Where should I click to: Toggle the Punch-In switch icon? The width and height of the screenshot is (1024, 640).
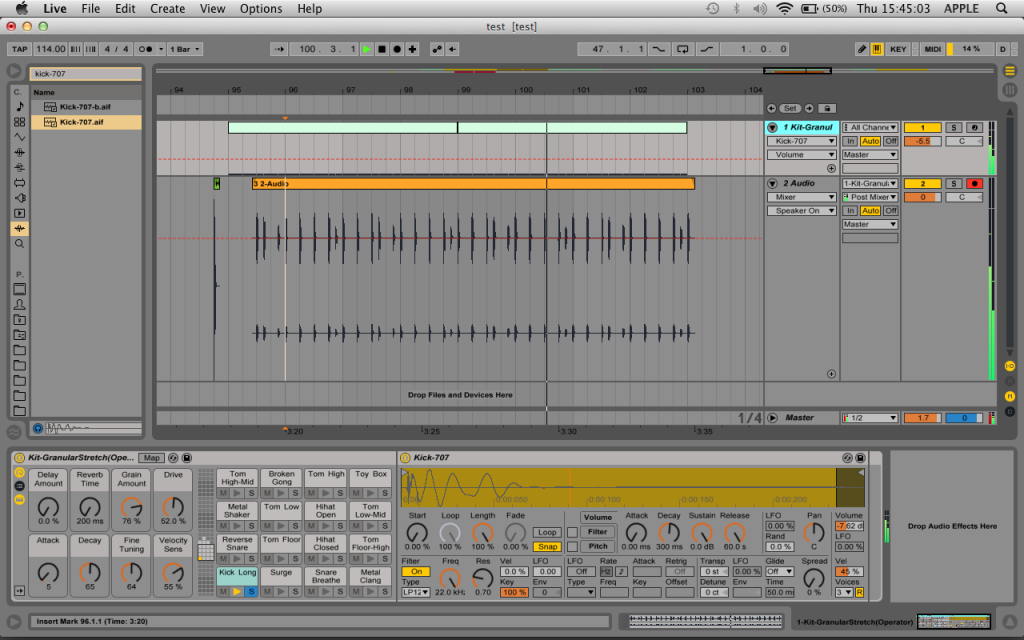point(659,49)
